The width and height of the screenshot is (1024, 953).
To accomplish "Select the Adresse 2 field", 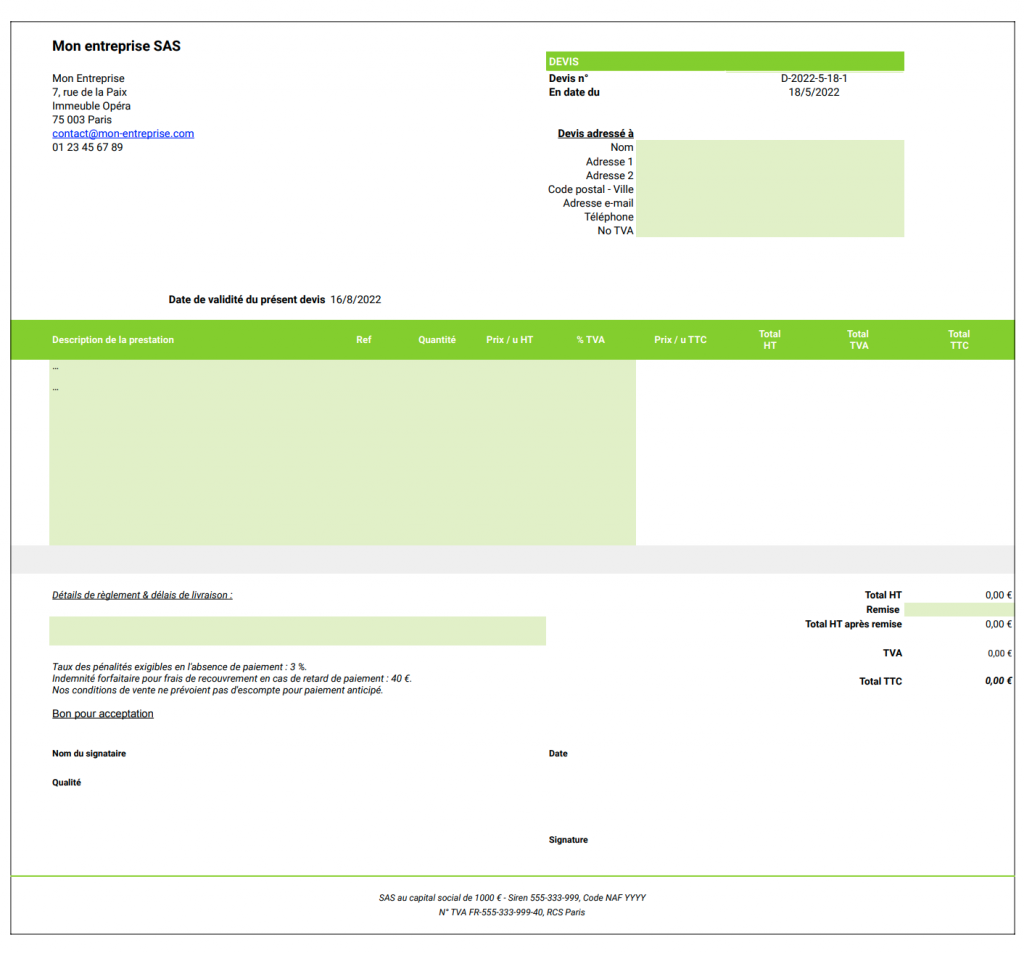I will [x=769, y=176].
